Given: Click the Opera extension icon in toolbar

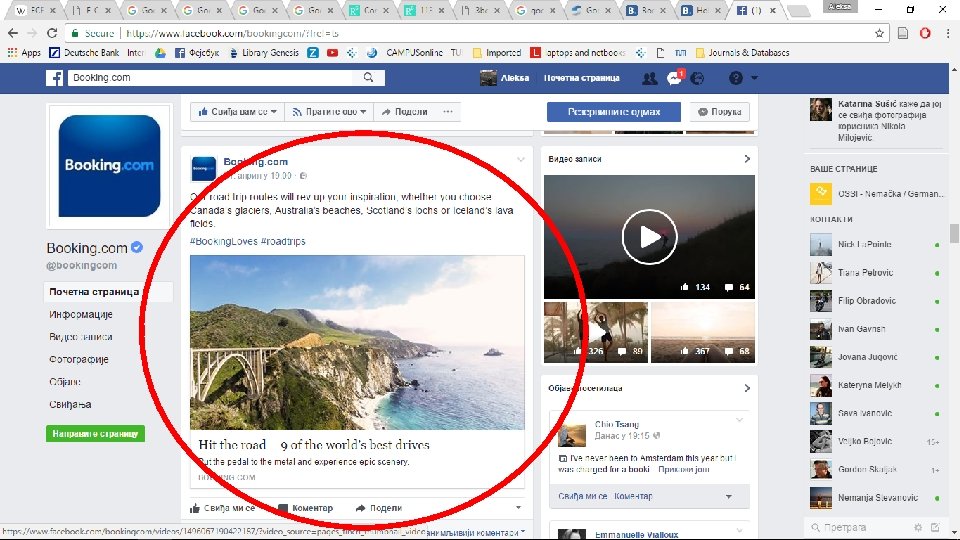Looking at the screenshot, I should pos(925,33).
